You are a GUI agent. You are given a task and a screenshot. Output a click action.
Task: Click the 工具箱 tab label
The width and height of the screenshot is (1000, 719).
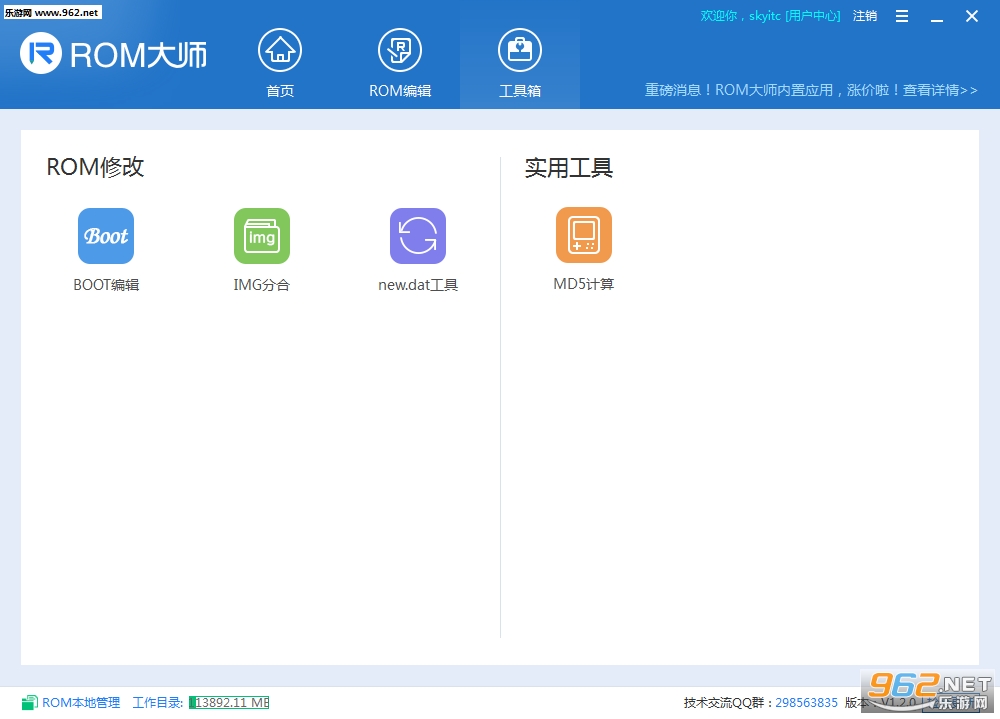click(520, 91)
